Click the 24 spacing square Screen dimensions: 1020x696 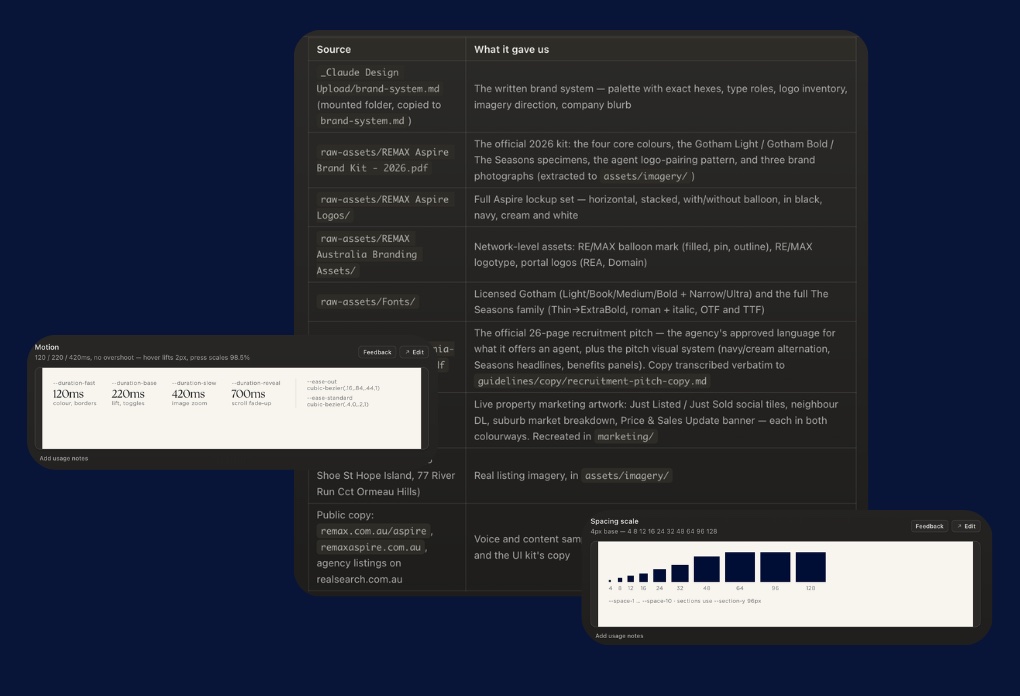pos(660,576)
